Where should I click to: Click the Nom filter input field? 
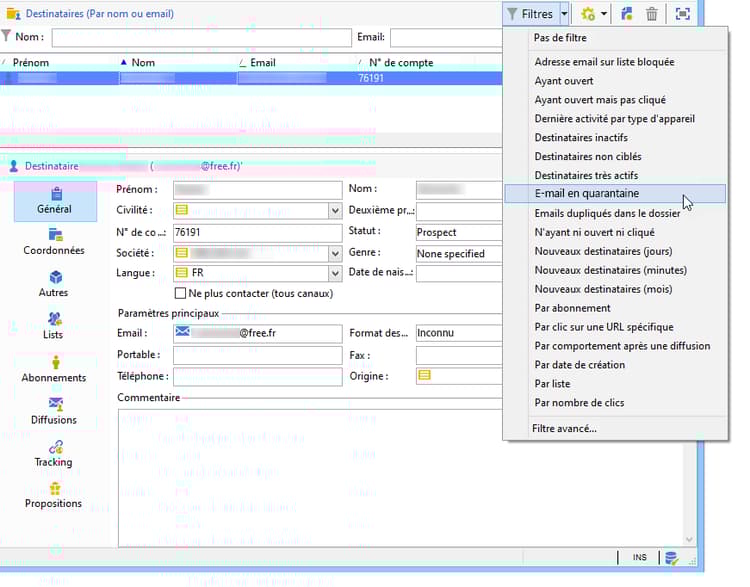(x=201, y=38)
